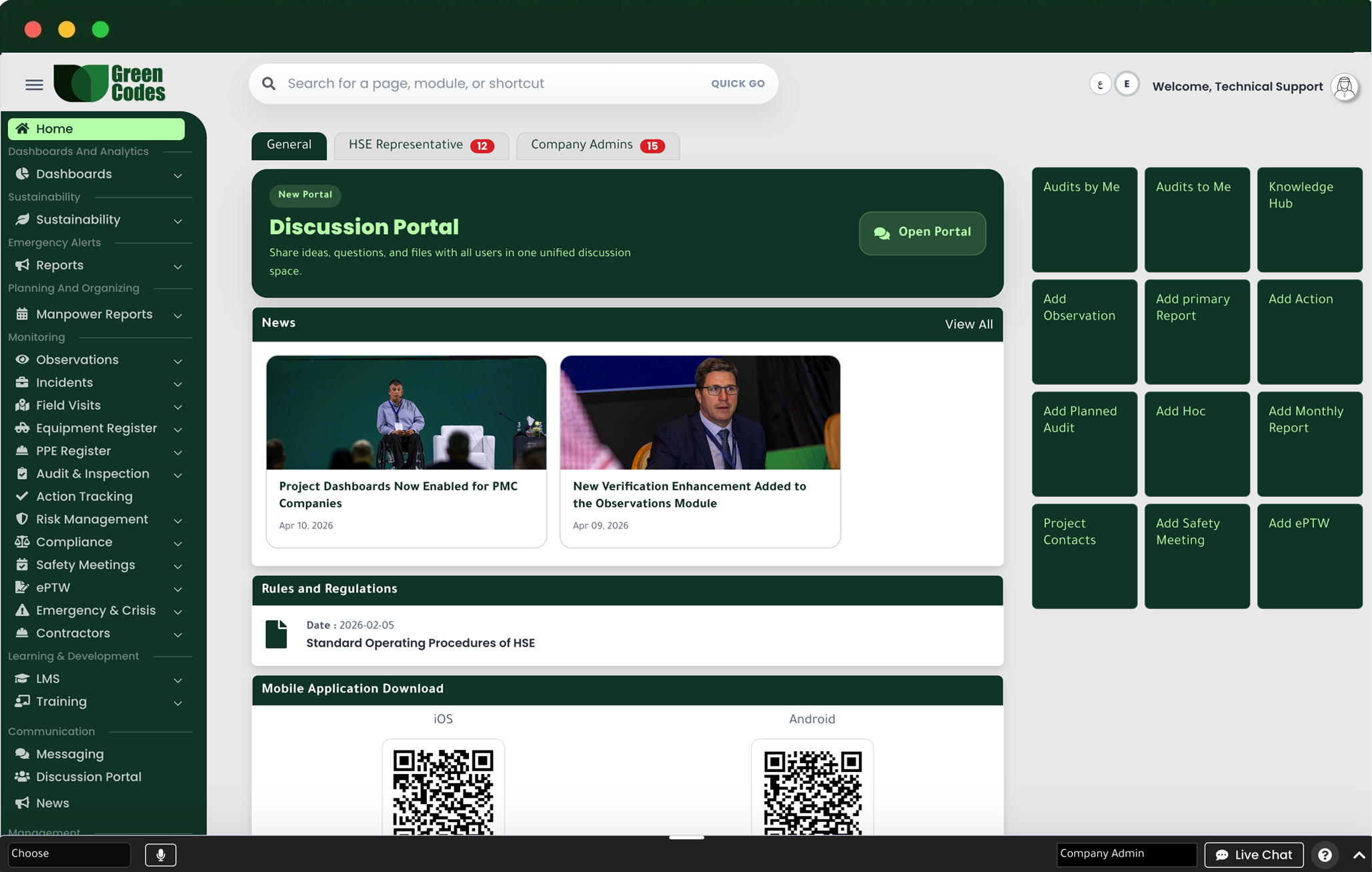Open the Audits by Me tile
The width and height of the screenshot is (1372, 872).
click(1085, 220)
